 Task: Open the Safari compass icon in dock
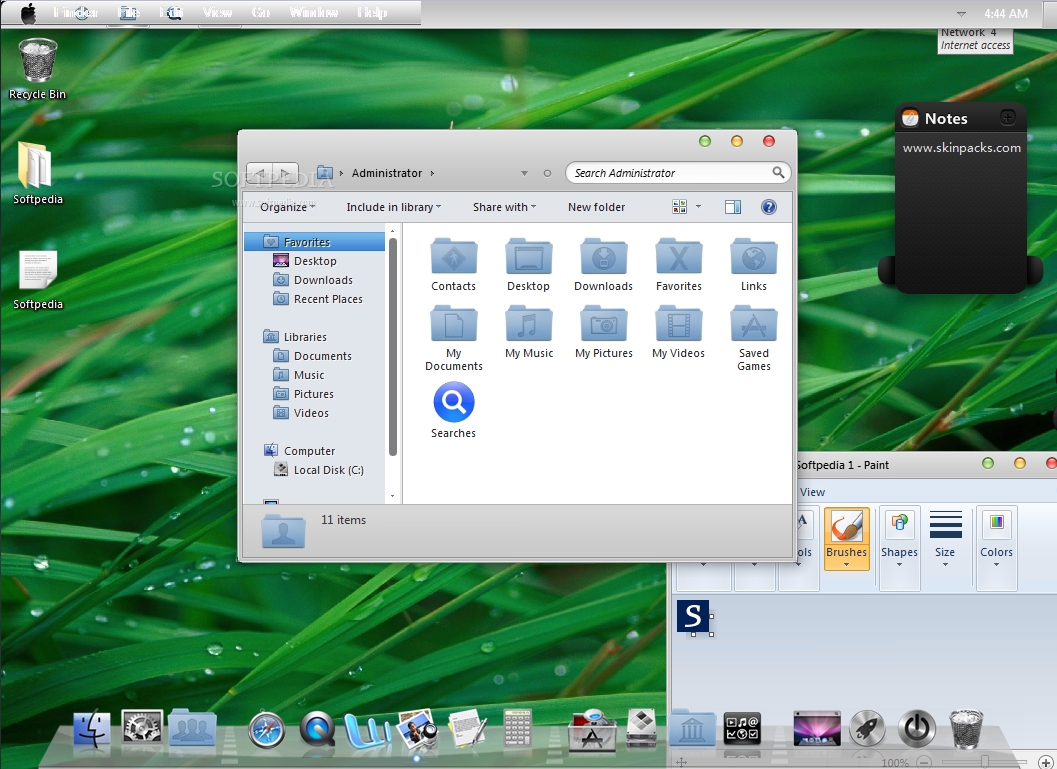pyautogui.click(x=266, y=729)
